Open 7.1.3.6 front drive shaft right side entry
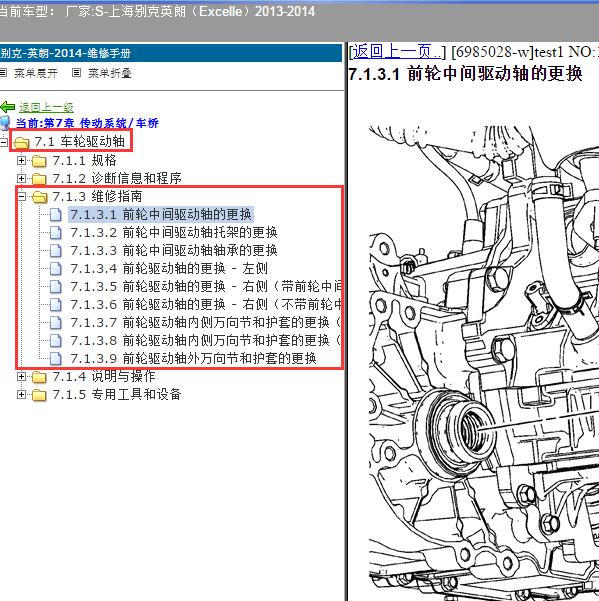 coord(206,304)
